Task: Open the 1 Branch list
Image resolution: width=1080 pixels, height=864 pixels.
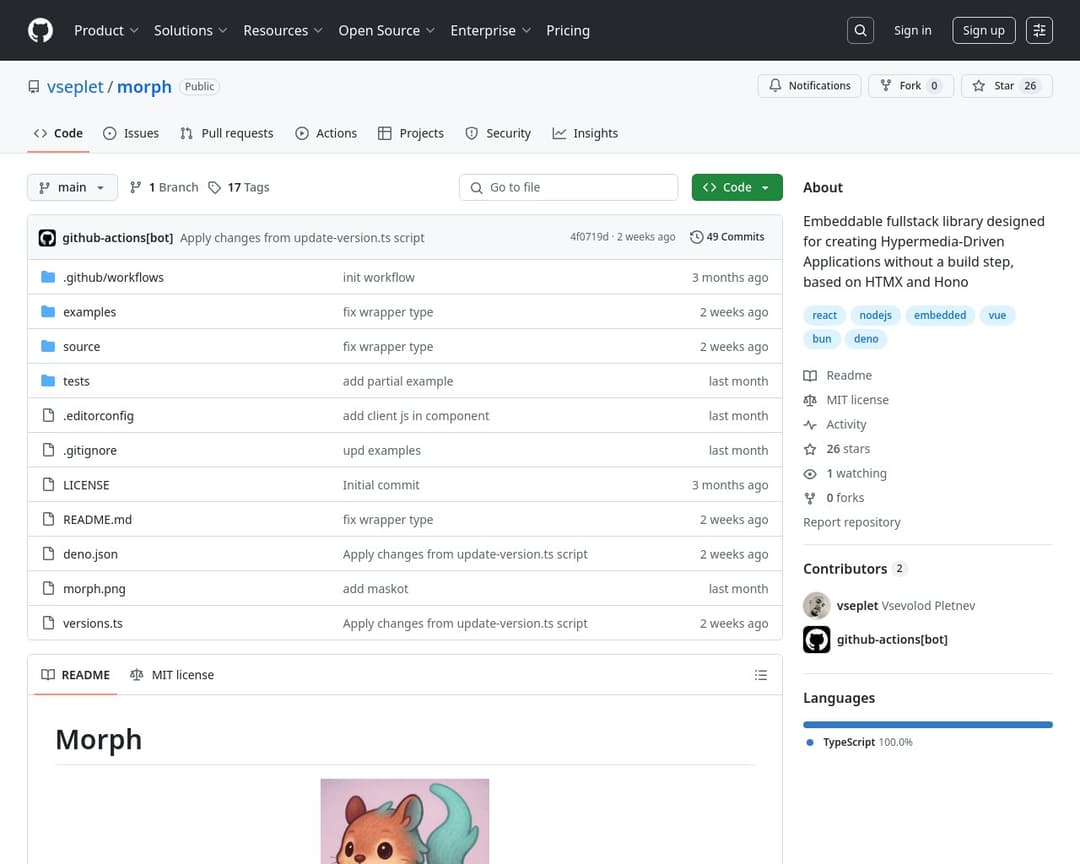Action: [164, 187]
